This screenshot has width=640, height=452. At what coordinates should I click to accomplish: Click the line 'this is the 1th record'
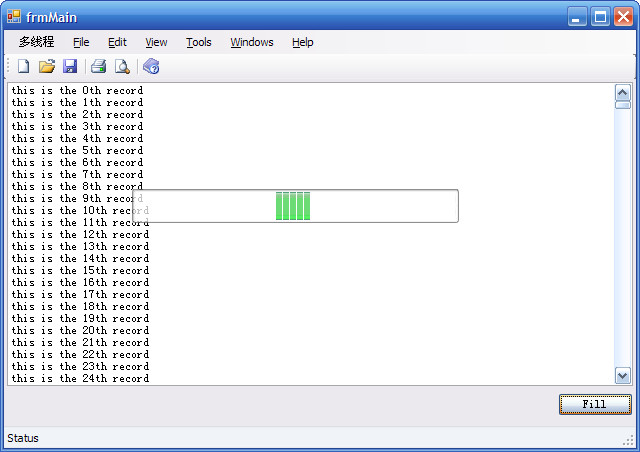pos(77,102)
